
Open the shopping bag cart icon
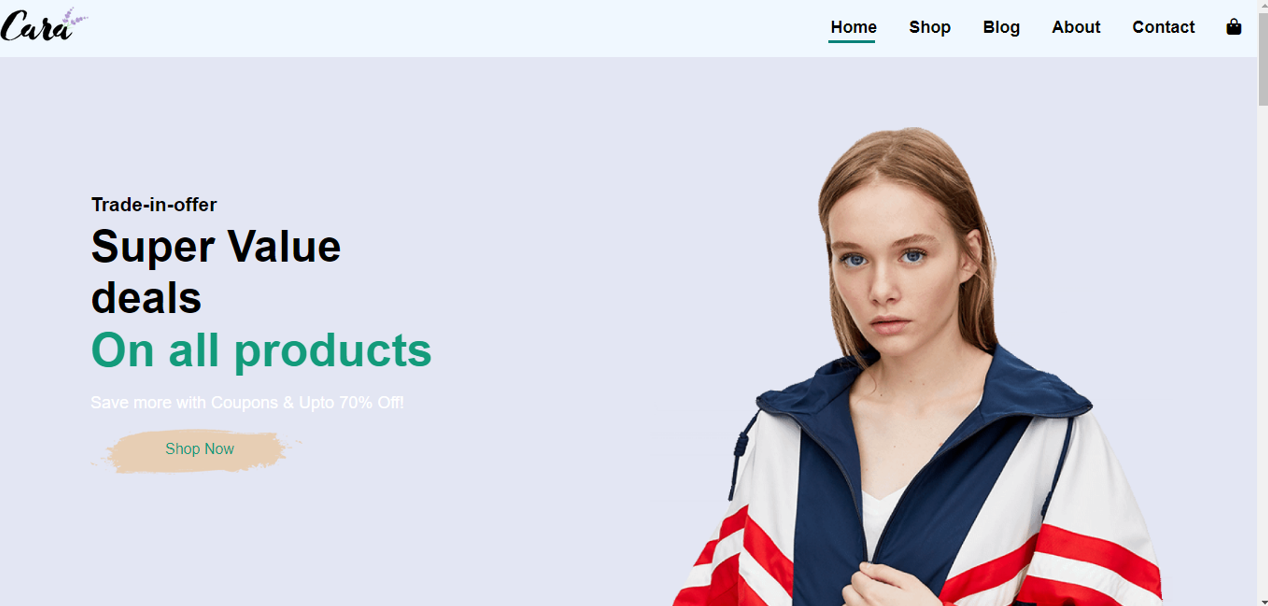tap(1233, 27)
